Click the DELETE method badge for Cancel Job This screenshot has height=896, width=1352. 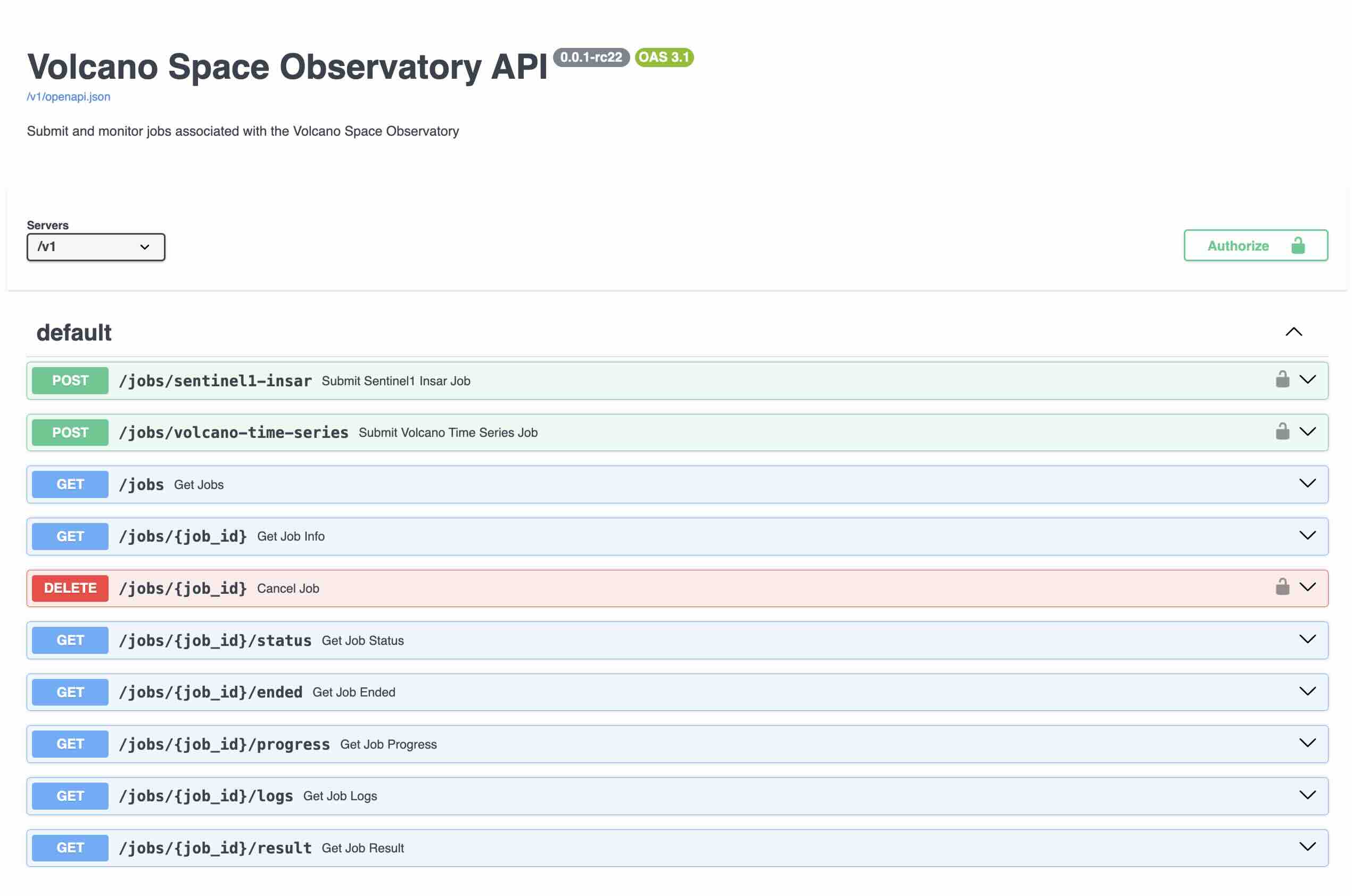pyautogui.click(x=70, y=588)
